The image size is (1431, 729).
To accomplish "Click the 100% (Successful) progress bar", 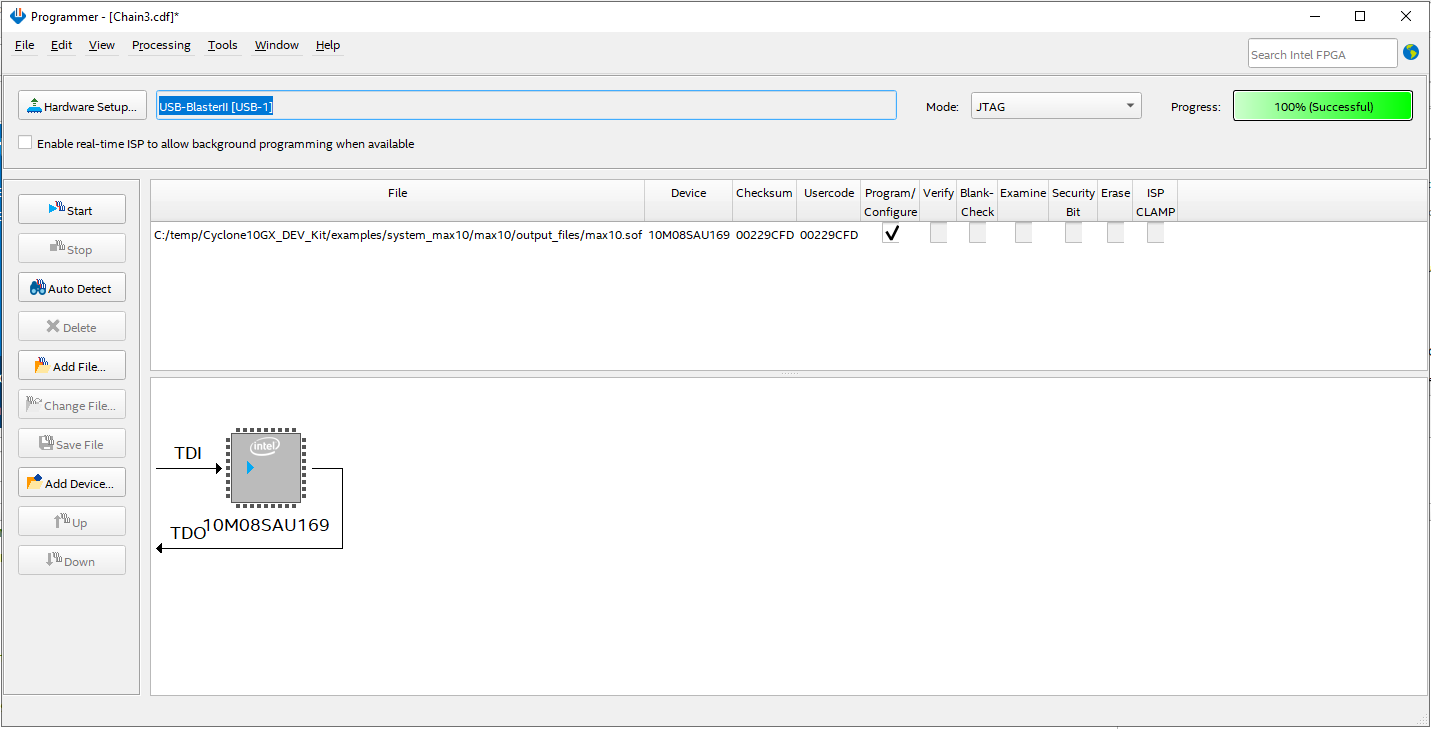I will (1323, 106).
